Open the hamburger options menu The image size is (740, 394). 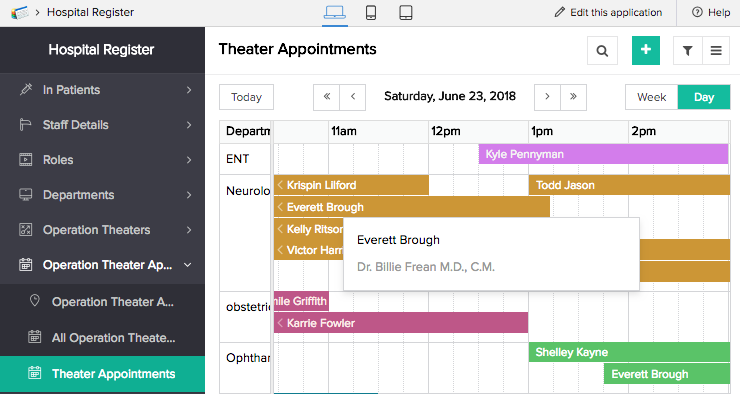tap(716, 50)
